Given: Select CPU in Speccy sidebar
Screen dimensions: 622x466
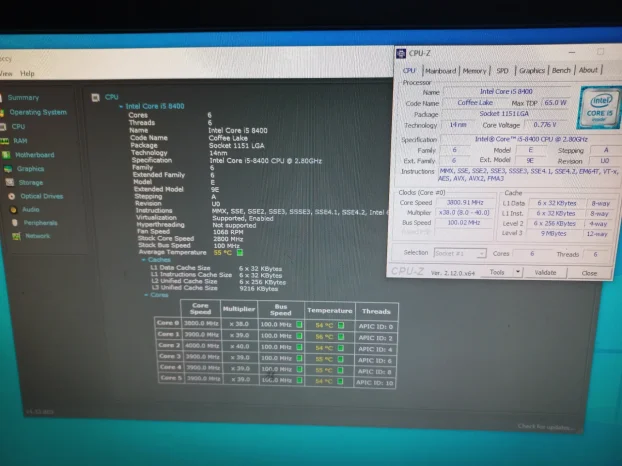Looking at the screenshot, I should click(18, 127).
